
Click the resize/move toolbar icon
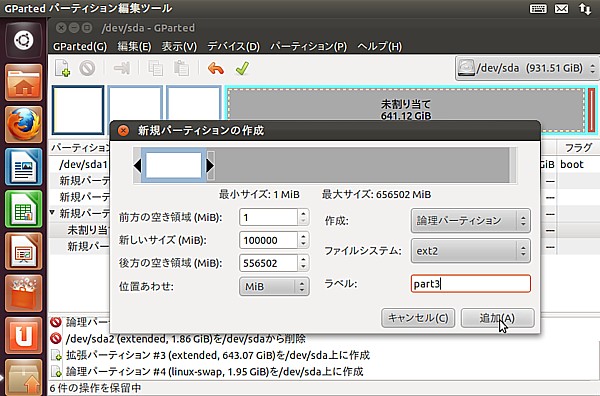[122, 68]
